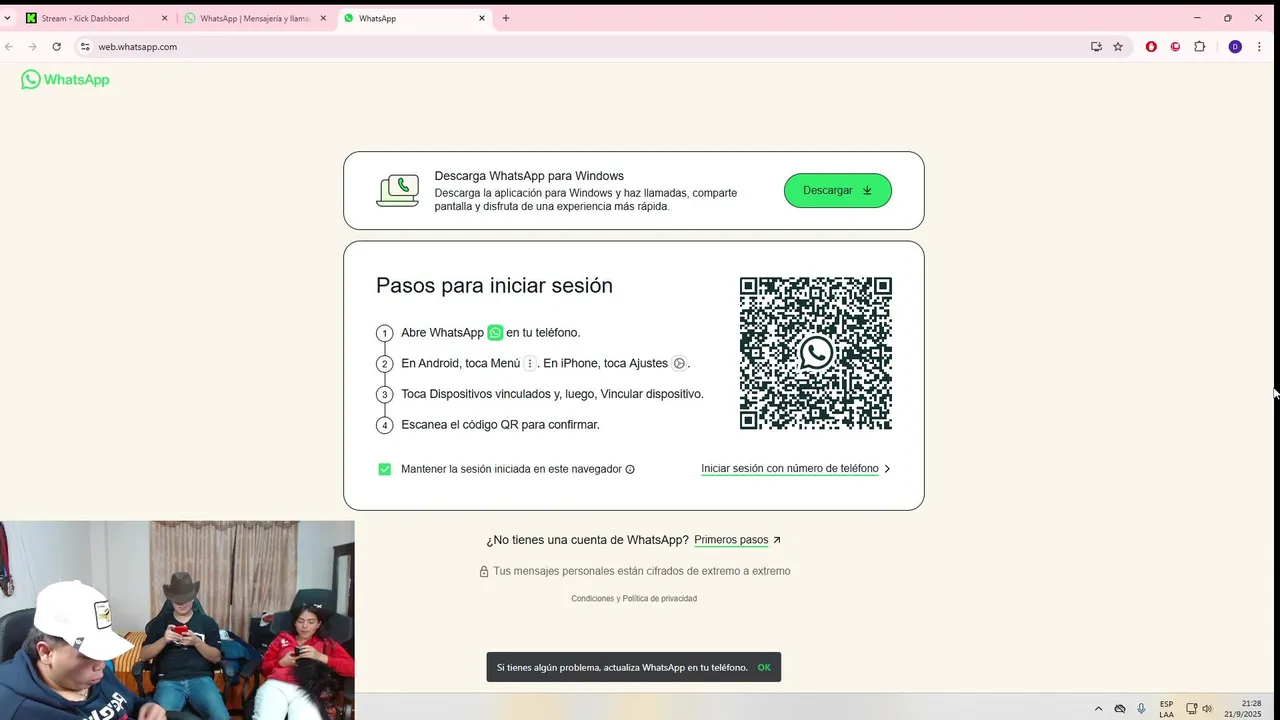The image size is (1280, 720).
Task: Show hidden system tray icons
Action: (1098, 709)
